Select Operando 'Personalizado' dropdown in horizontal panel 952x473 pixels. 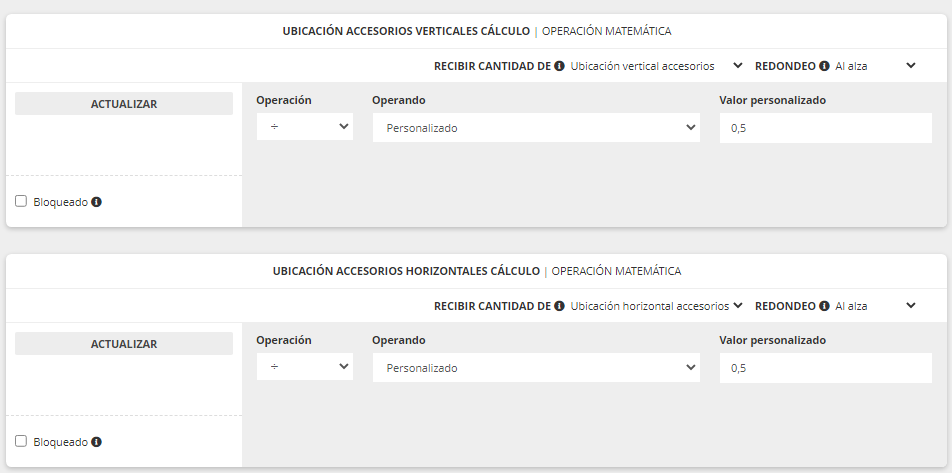536,368
